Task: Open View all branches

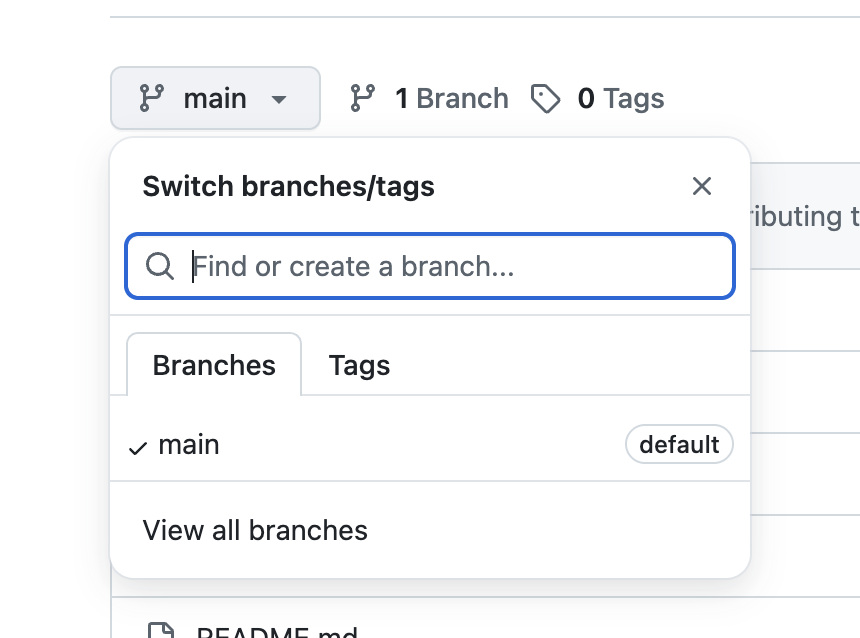Action: click(255, 530)
